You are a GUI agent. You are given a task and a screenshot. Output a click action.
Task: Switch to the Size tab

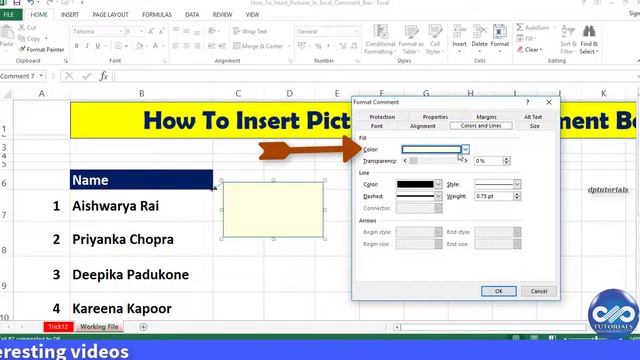[x=534, y=126]
